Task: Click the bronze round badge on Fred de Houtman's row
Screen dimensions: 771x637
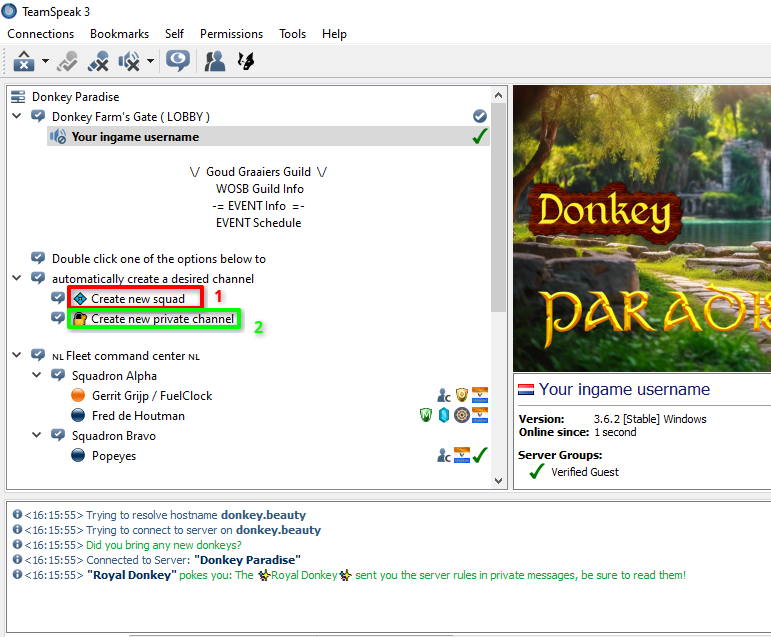Action: (x=462, y=415)
